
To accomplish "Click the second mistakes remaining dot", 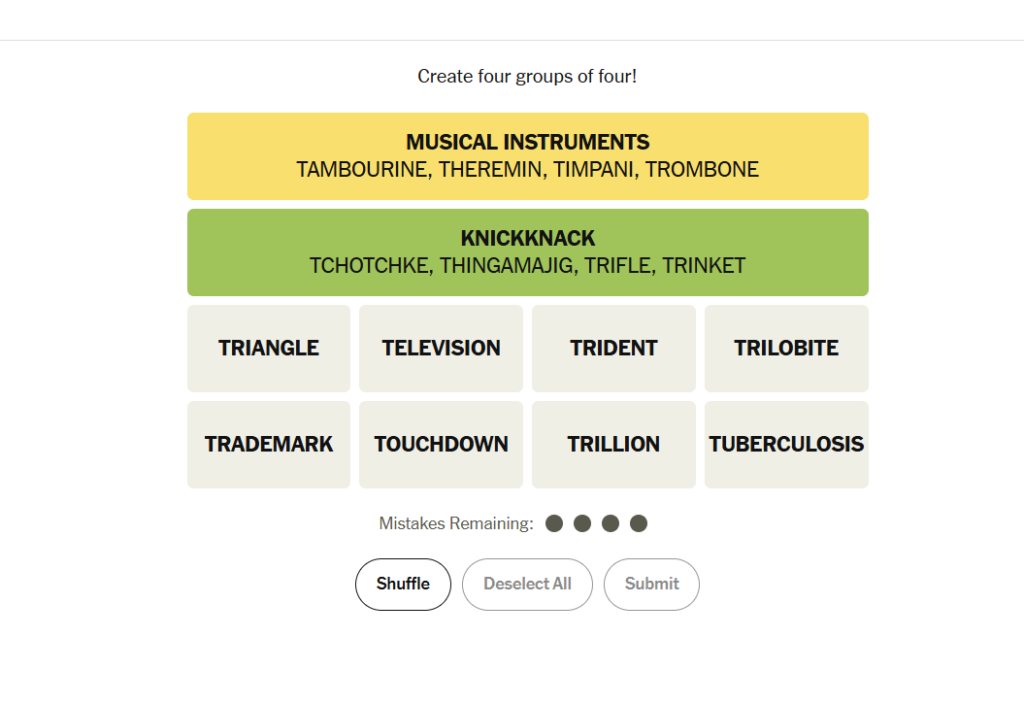I will [583, 523].
